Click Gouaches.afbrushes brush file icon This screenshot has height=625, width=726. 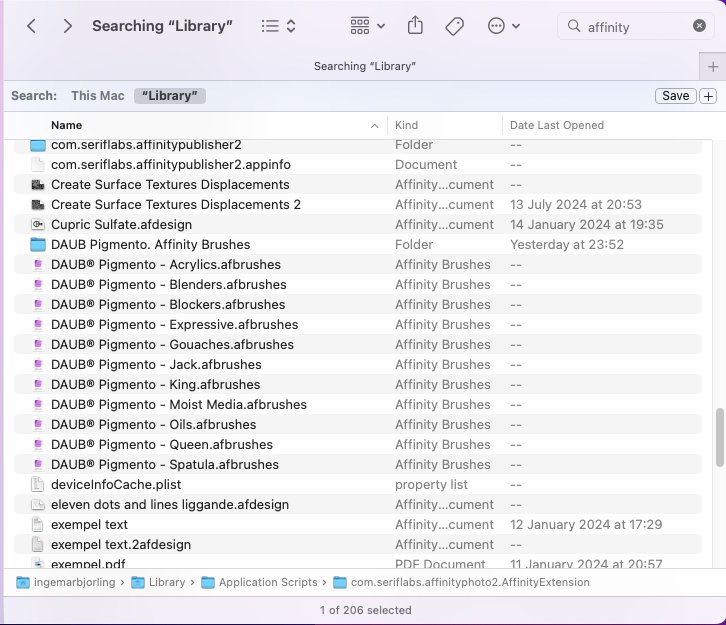click(38, 344)
